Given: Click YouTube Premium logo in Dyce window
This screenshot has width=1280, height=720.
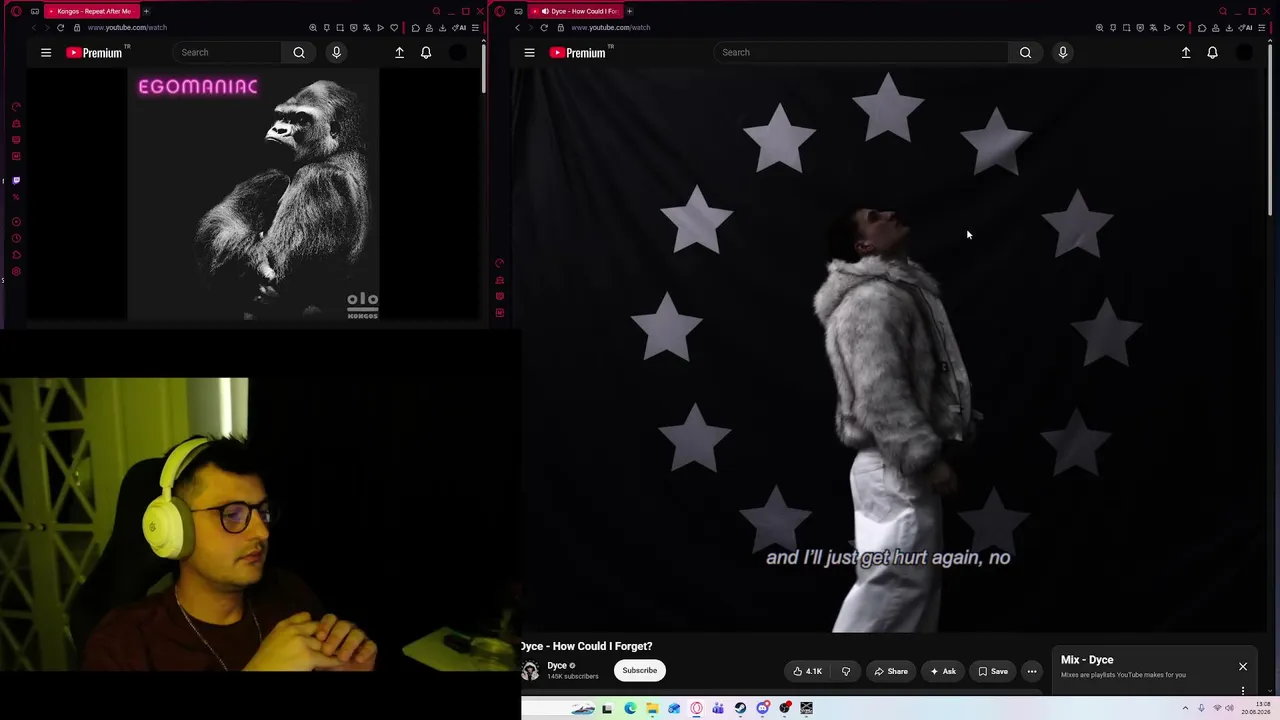Looking at the screenshot, I should point(578,52).
